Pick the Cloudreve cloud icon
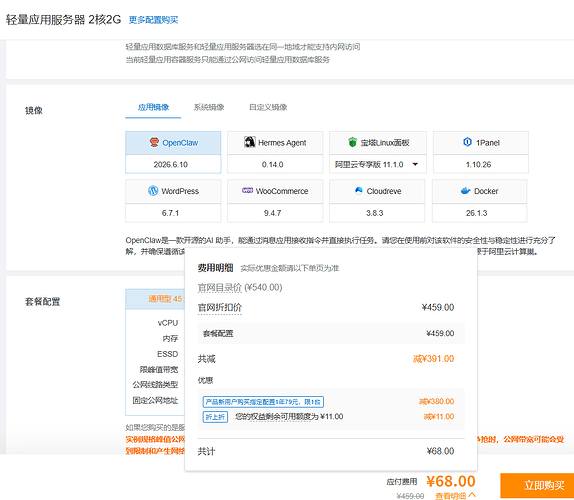Screen dimensions: 574x500 pyautogui.click(x=359, y=190)
